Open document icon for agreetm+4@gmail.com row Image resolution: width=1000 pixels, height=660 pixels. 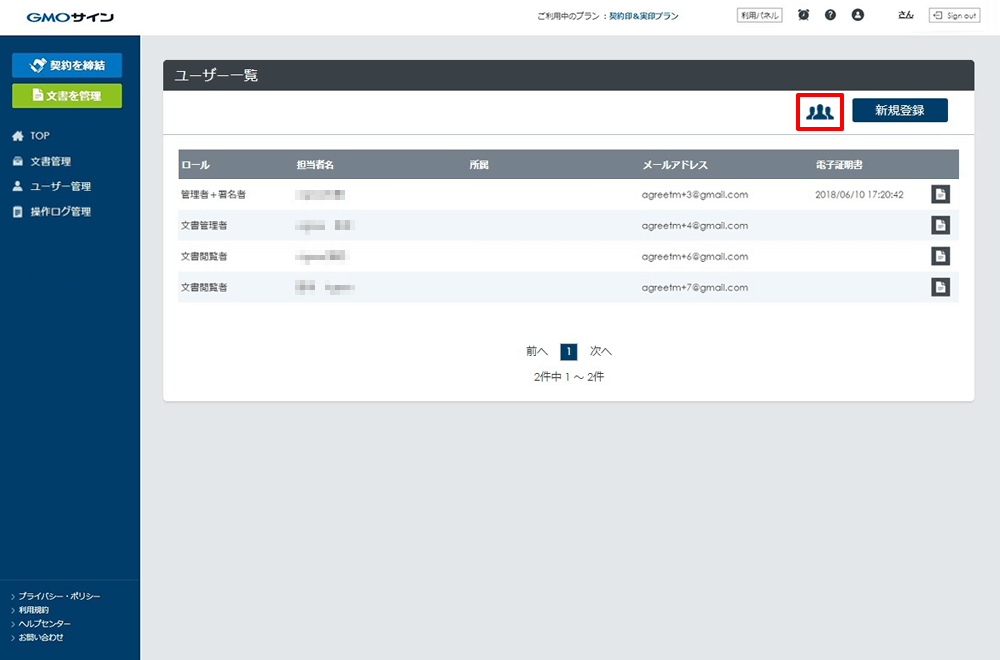click(941, 225)
